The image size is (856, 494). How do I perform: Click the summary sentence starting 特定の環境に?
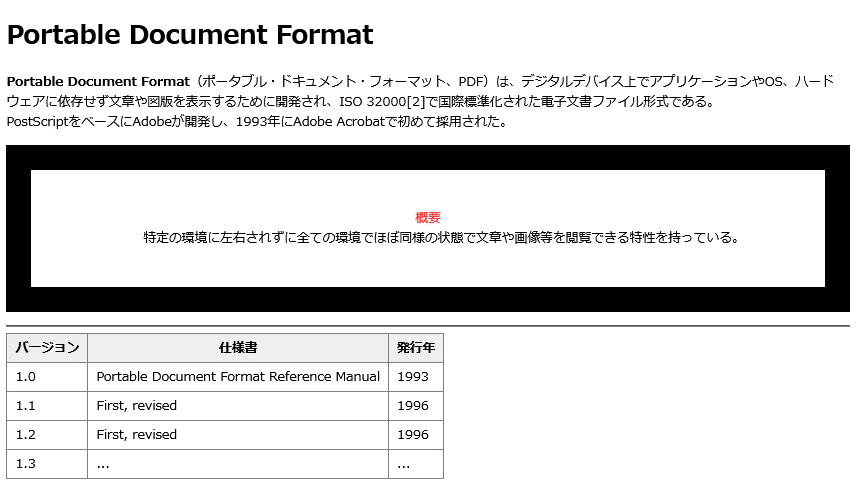tap(441, 237)
